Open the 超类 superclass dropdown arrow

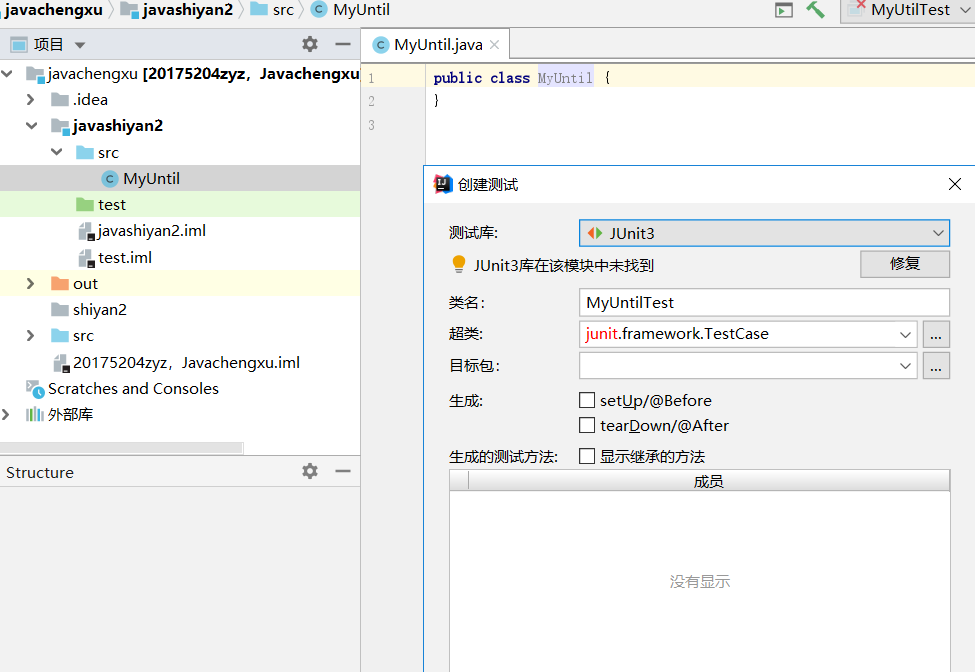pos(905,334)
